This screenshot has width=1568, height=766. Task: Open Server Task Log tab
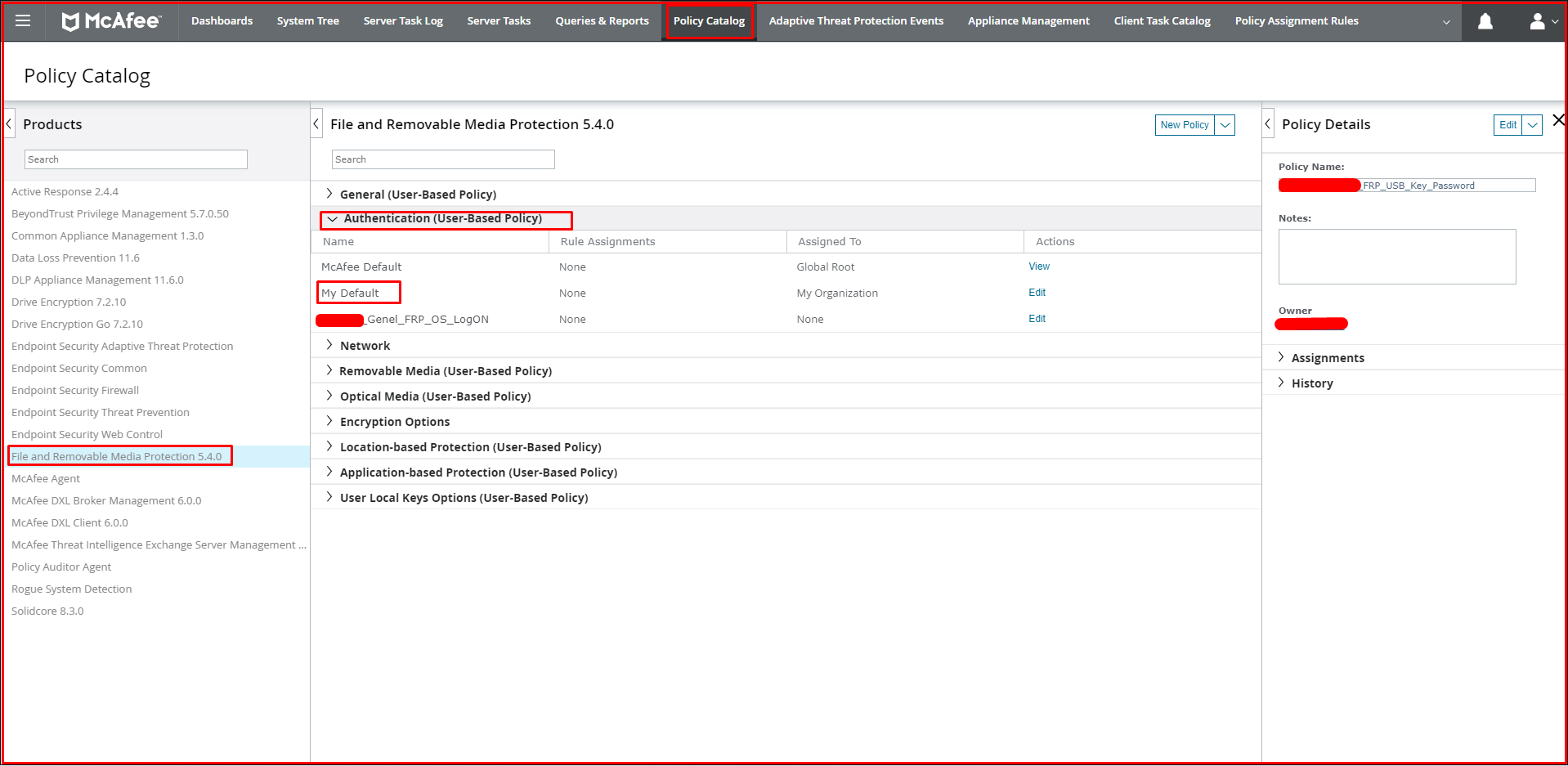(403, 21)
